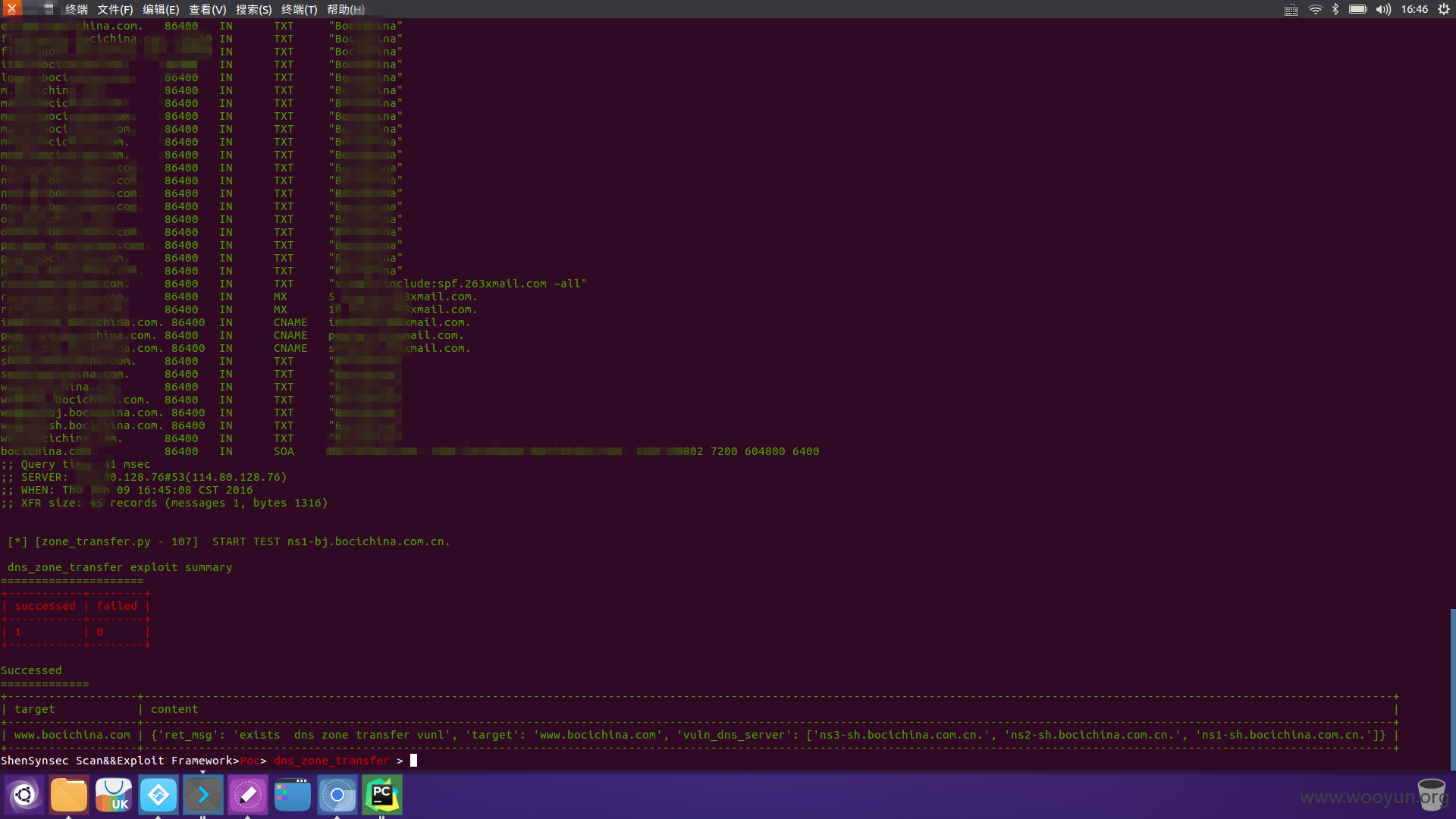Click 'dns_zone_transfer exploit summary' line
This screenshot has width=1456, height=819.
120,566
